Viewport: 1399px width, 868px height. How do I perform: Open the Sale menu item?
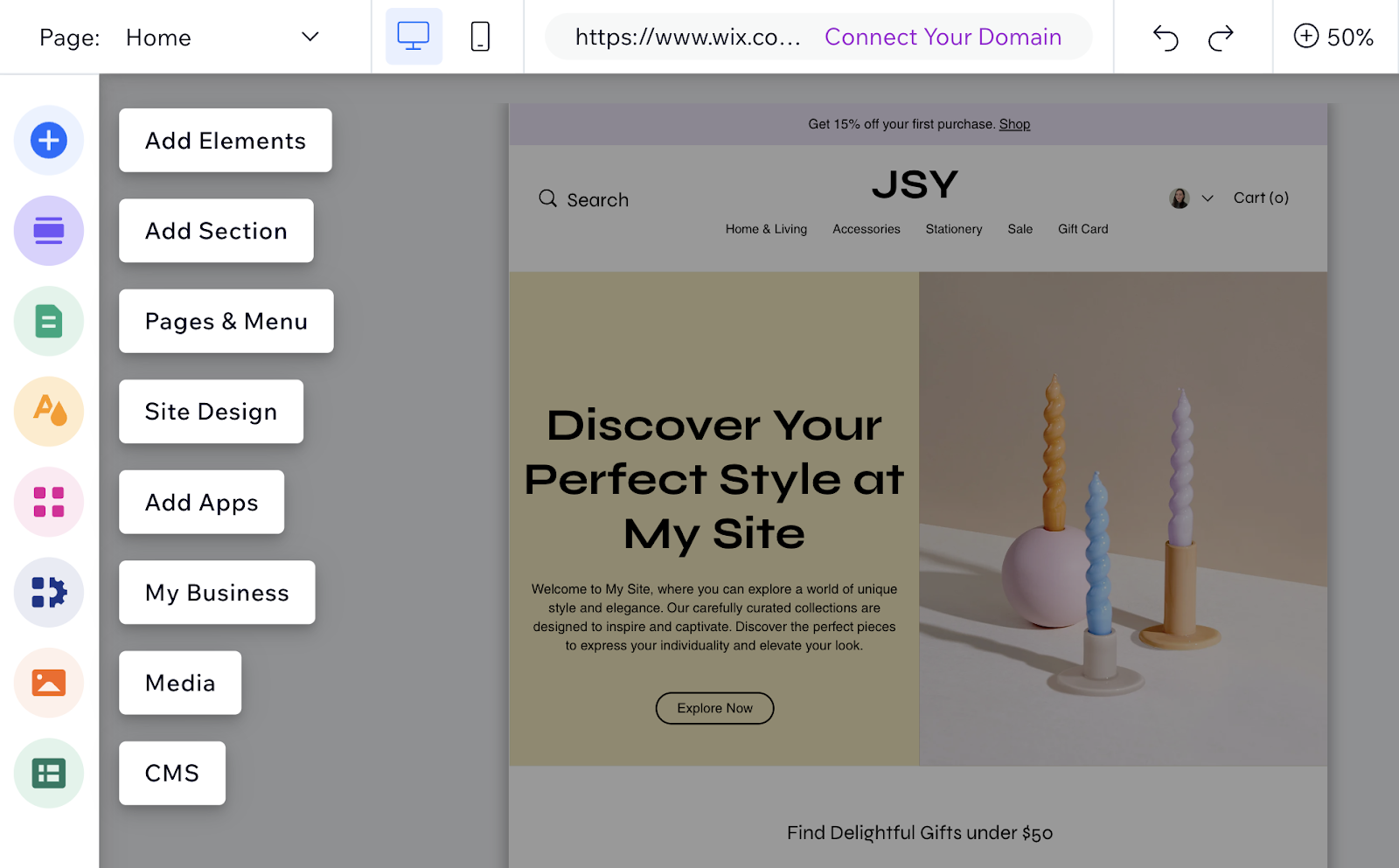point(1020,229)
